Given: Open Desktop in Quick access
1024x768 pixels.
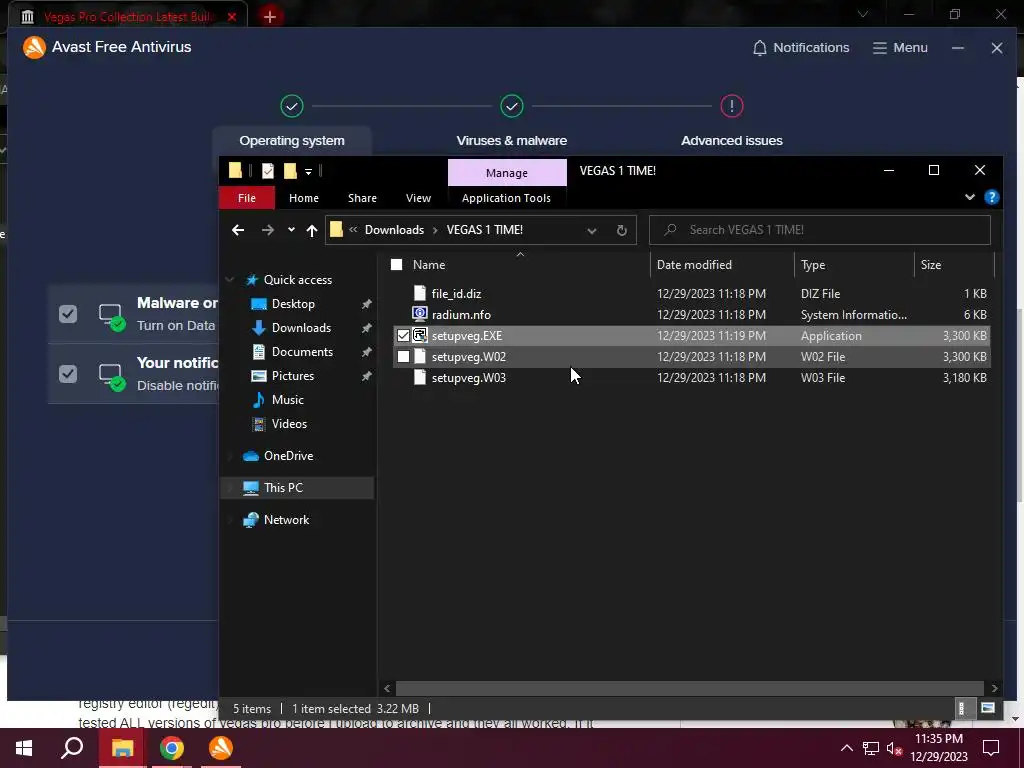Looking at the screenshot, I should (x=293, y=304).
